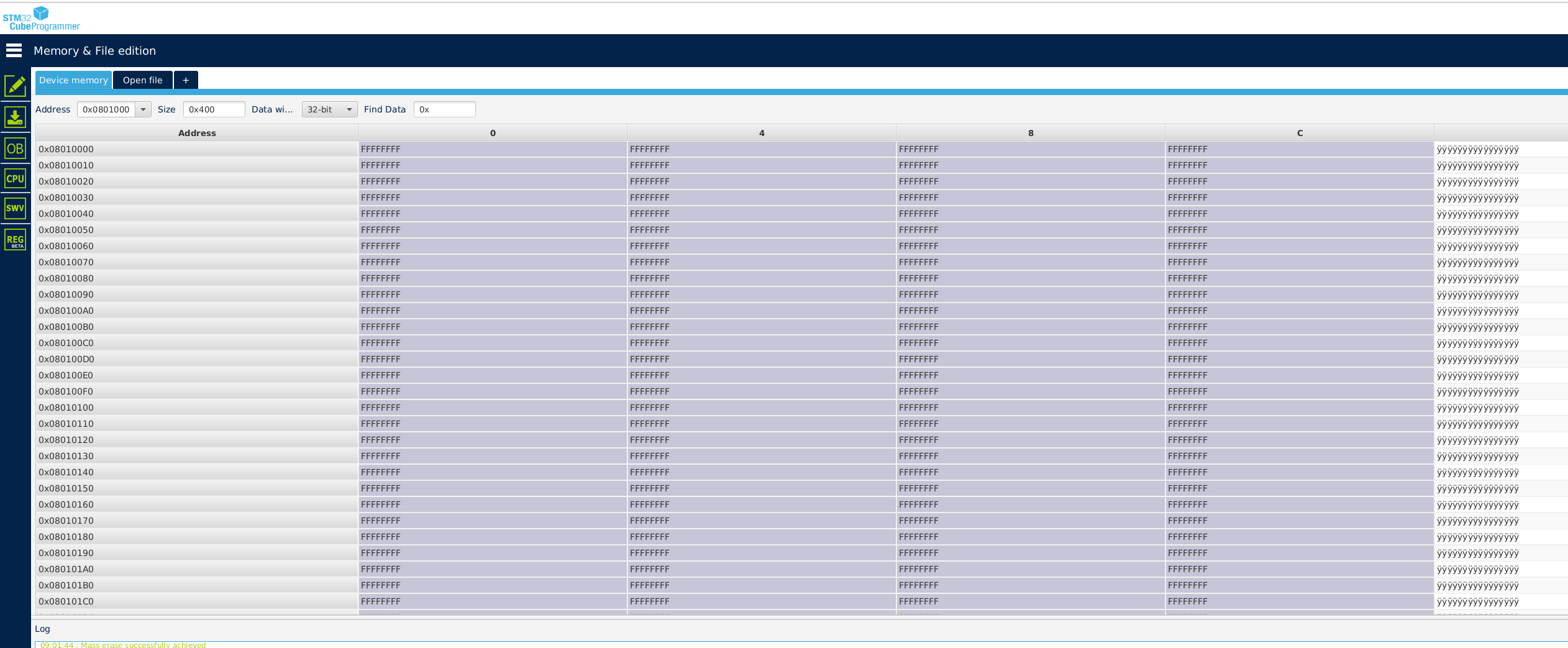Click ASCII text of row 0x08010130
This screenshot has width=1568, height=648.
pos(1478,456)
